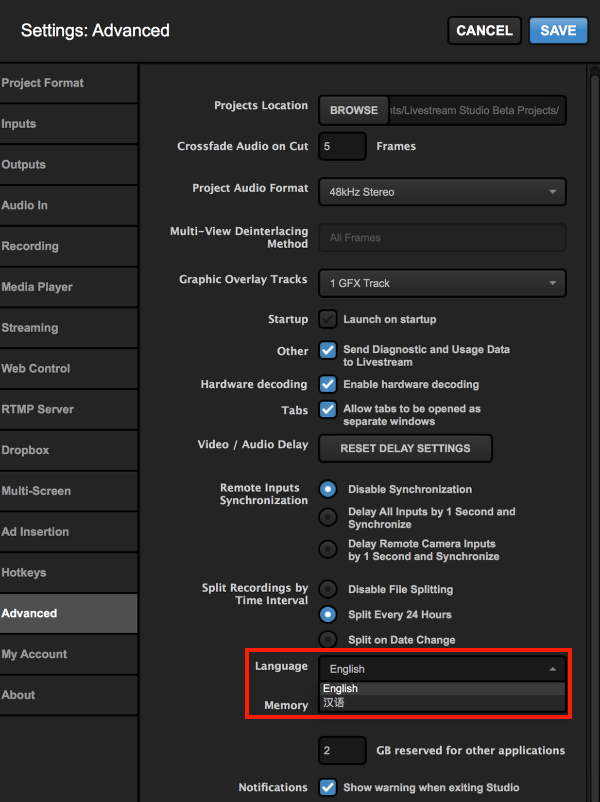Toggle Launch on startup checkbox

327,319
